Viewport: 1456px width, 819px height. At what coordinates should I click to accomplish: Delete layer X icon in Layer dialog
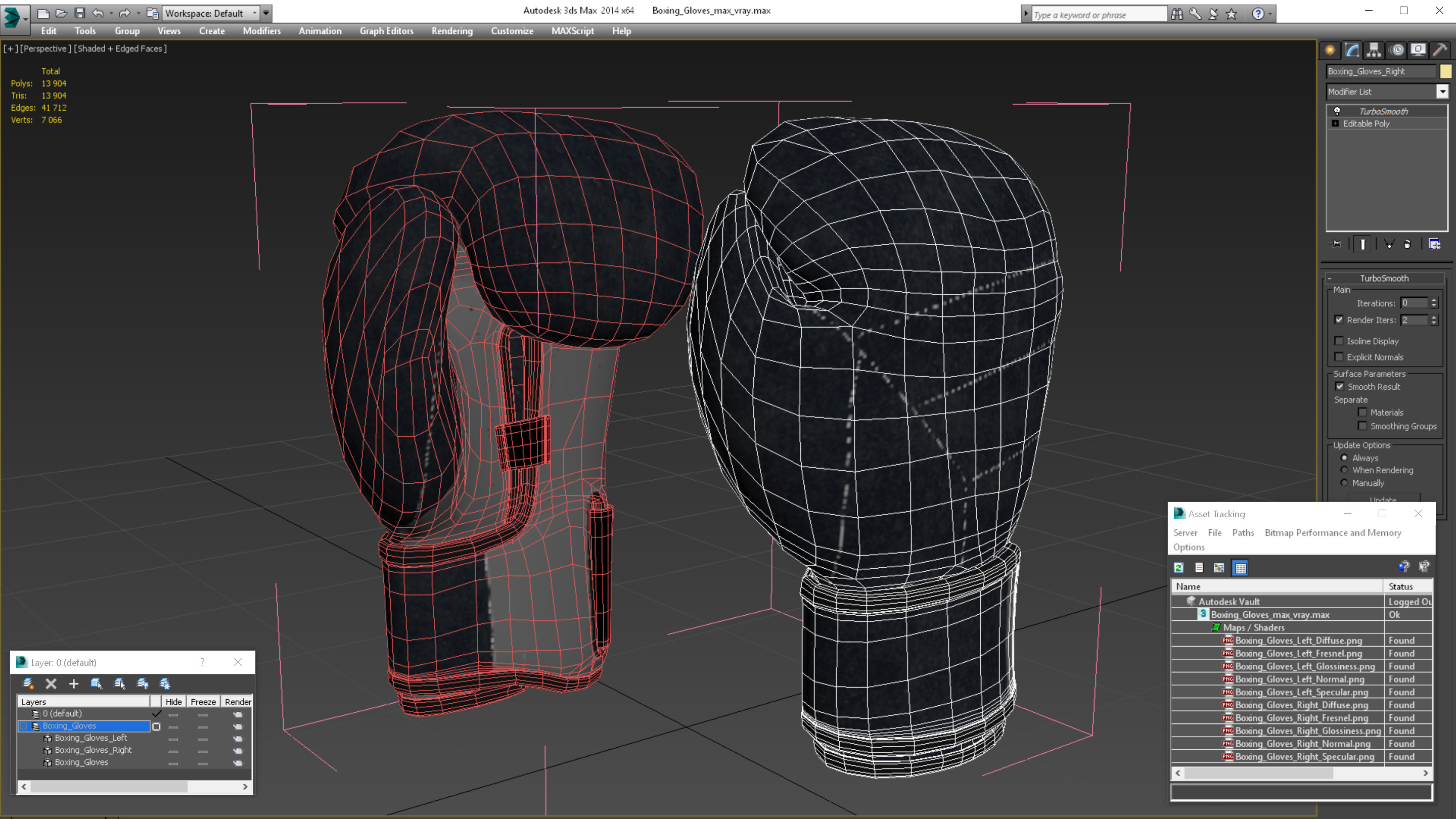tap(51, 684)
